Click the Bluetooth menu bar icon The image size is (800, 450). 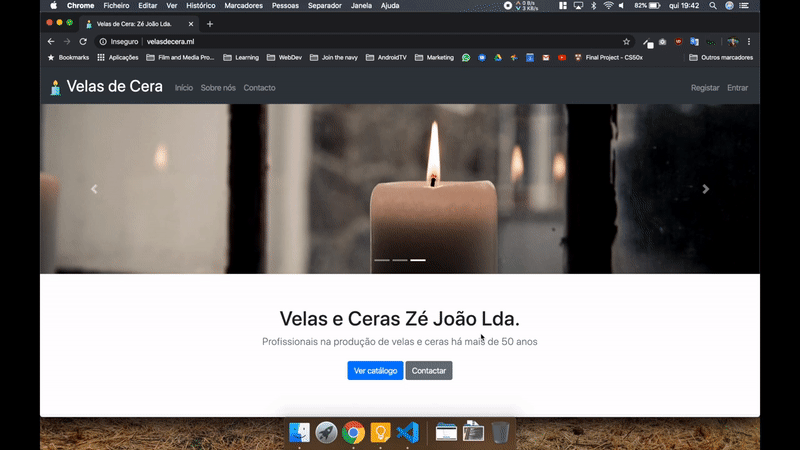[x=593, y=6]
